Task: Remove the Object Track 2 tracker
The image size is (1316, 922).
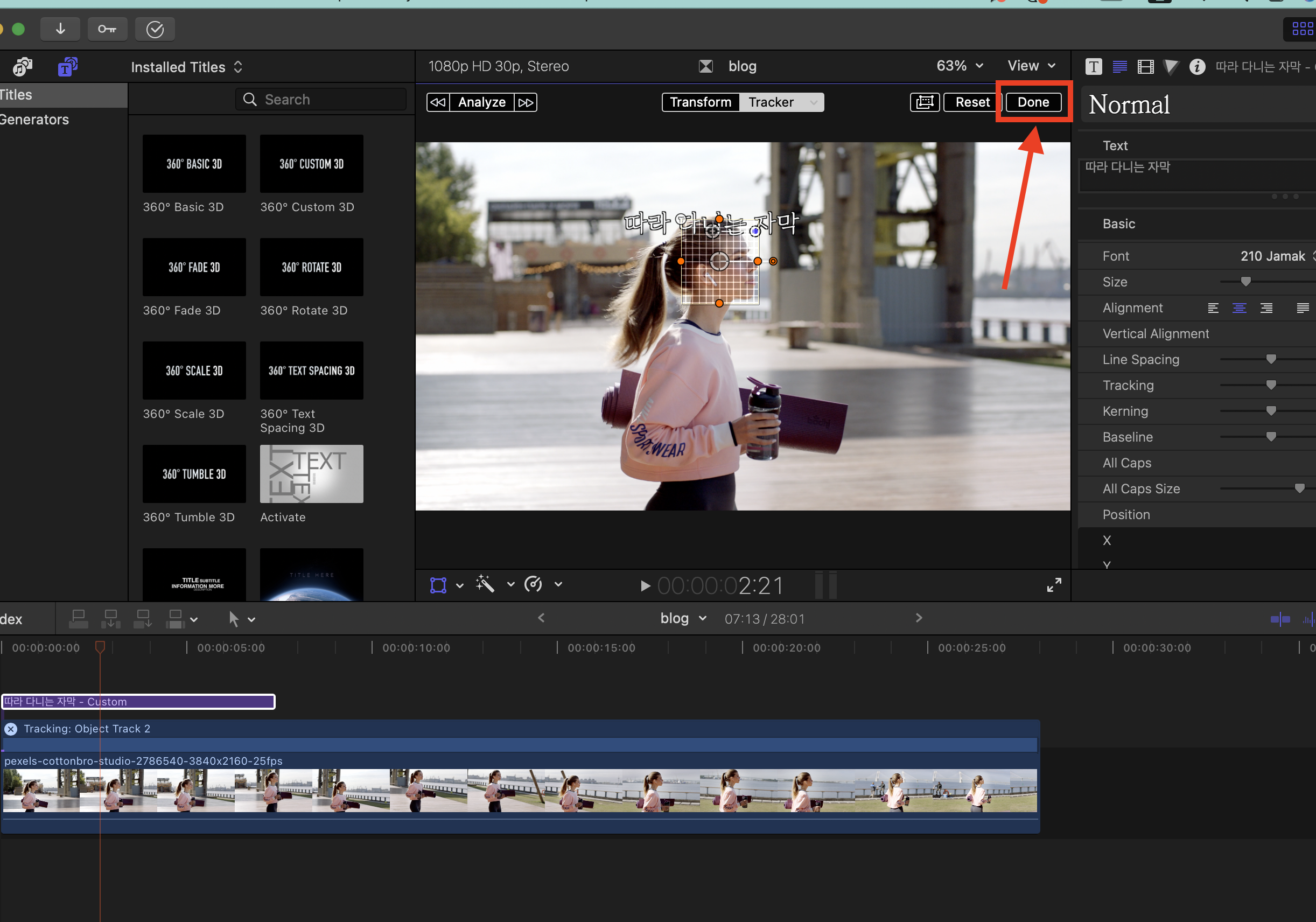Action: pos(11,729)
